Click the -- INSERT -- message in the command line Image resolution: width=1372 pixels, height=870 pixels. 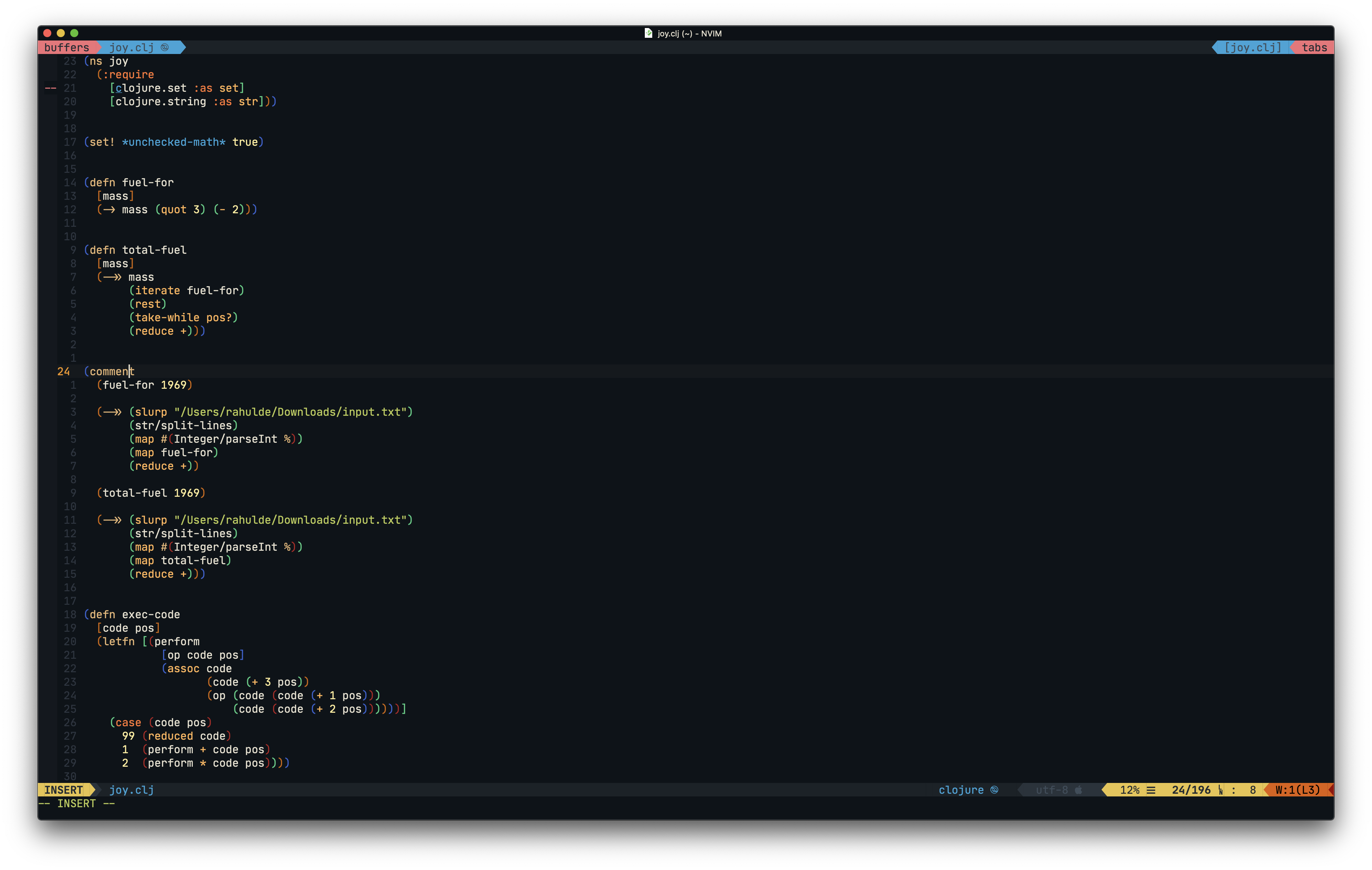[76, 804]
